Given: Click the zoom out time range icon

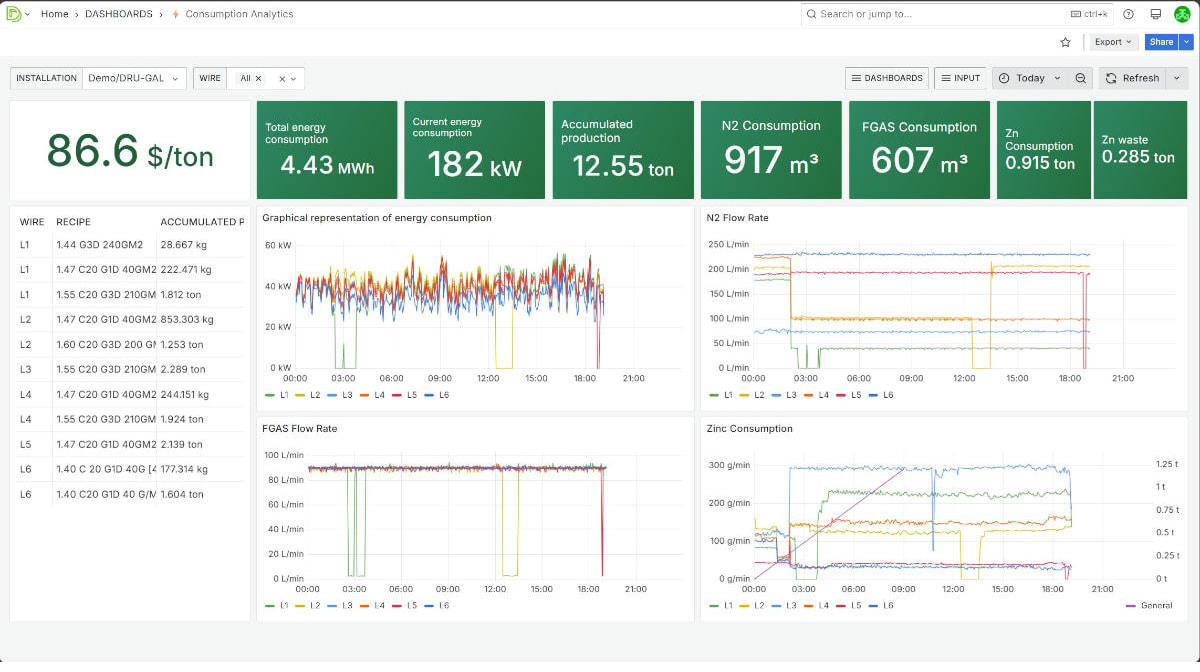Looking at the screenshot, I should click(x=1081, y=78).
